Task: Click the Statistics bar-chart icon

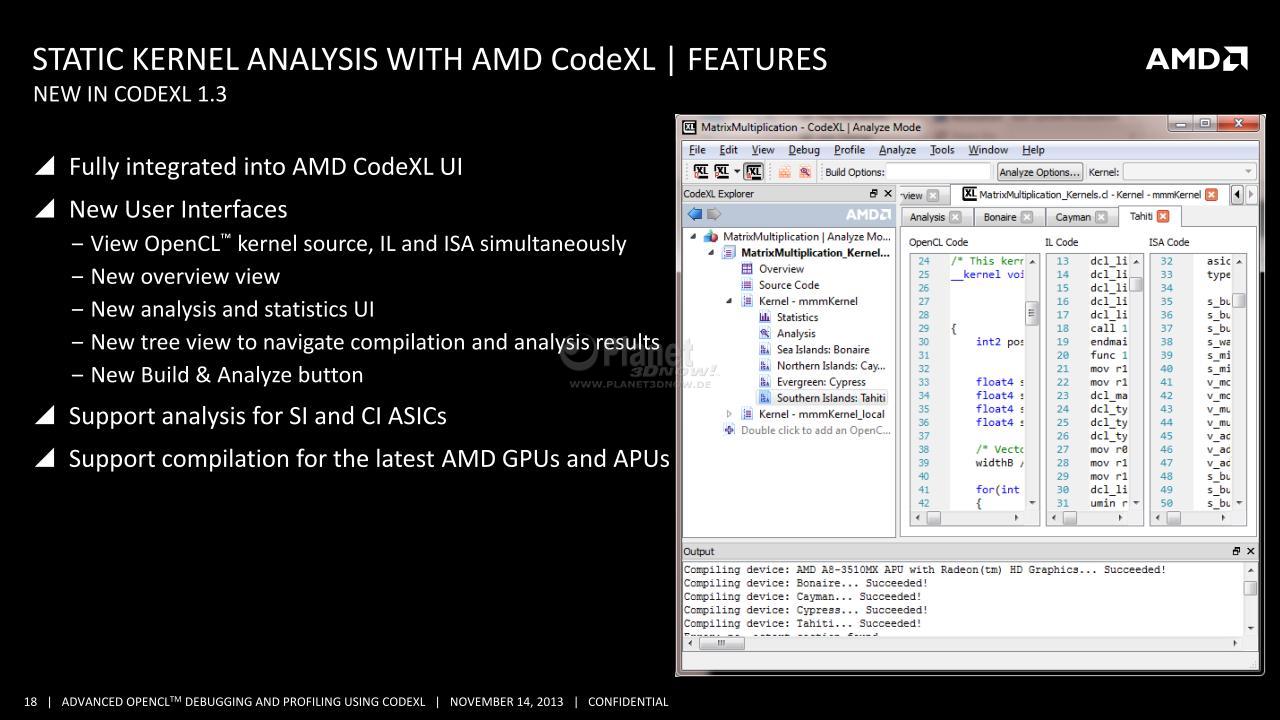Action: [x=765, y=317]
